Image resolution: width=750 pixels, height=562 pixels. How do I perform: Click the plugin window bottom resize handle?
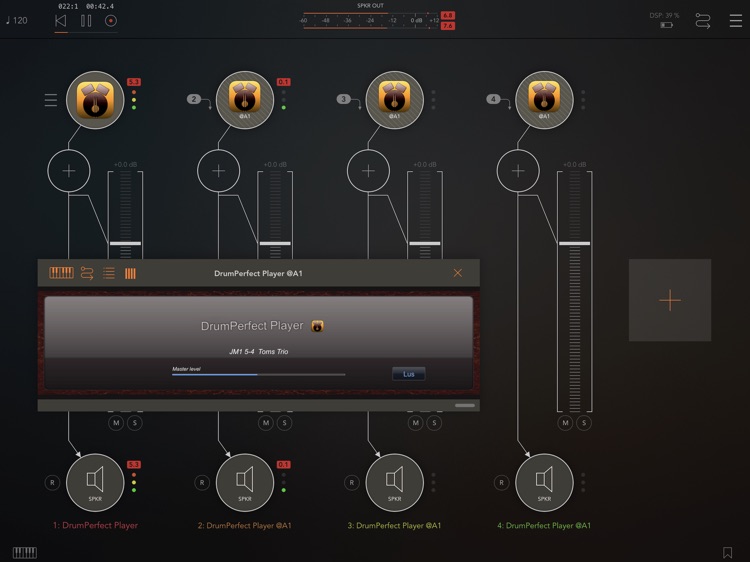coord(464,406)
